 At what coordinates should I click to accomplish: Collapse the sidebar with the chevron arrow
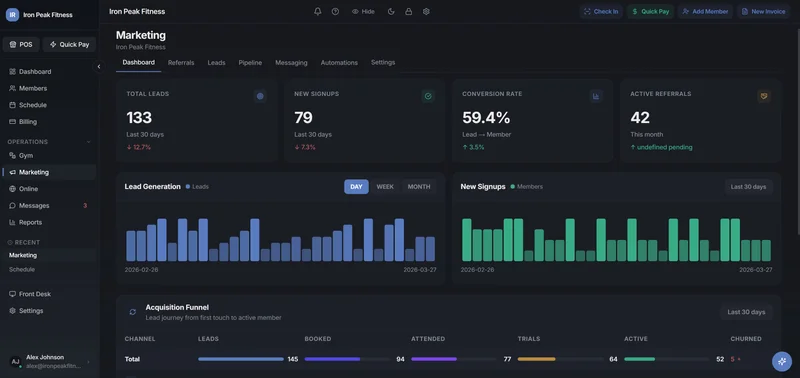(x=98, y=66)
